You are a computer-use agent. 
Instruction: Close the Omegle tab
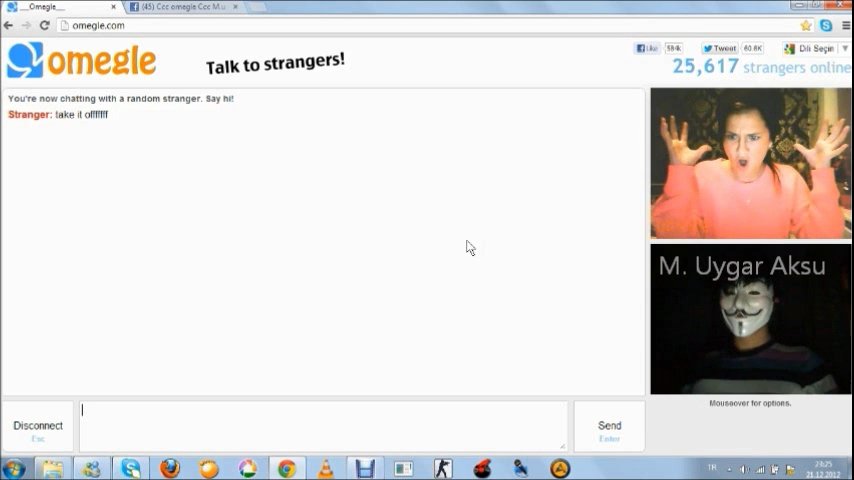(113, 7)
